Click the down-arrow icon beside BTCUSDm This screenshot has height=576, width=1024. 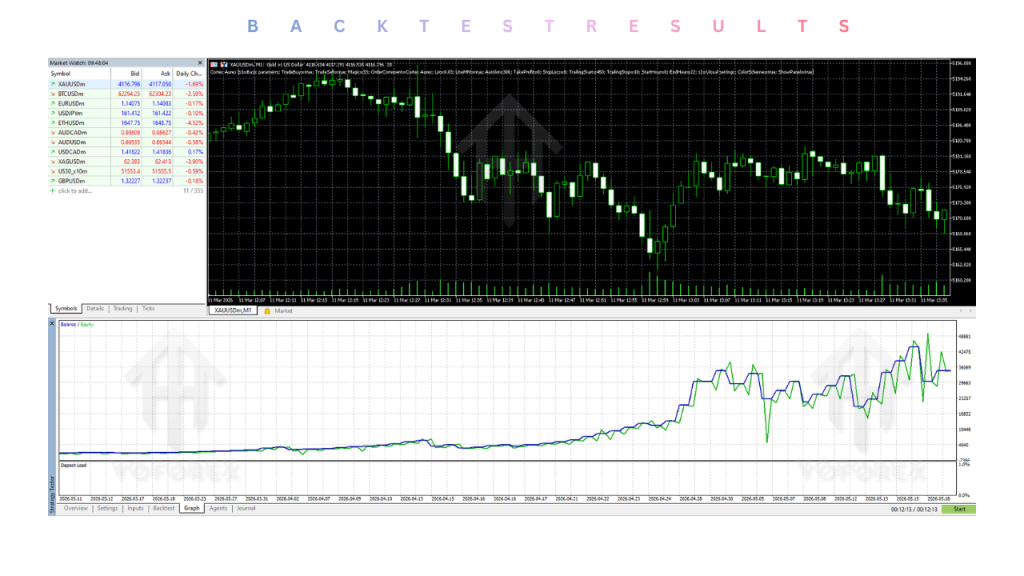tap(53, 94)
